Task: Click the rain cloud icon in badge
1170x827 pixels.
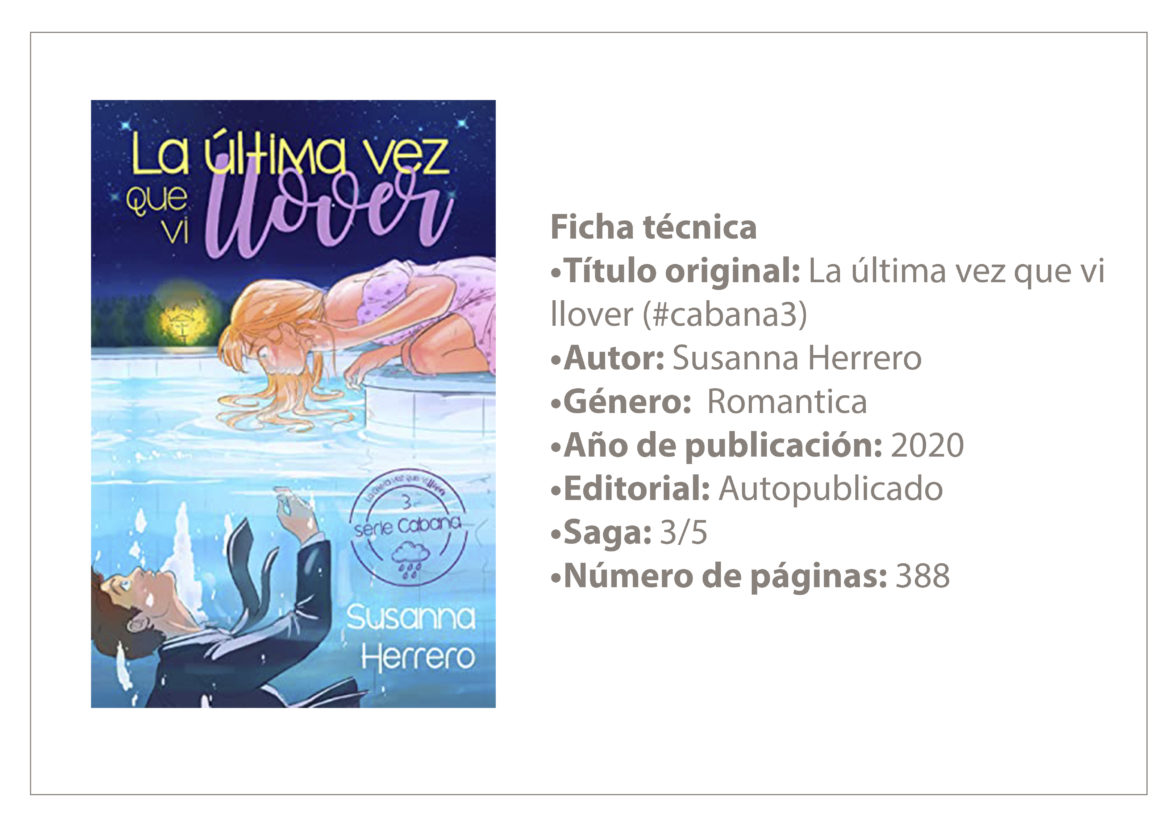Action: pyautogui.click(x=411, y=558)
